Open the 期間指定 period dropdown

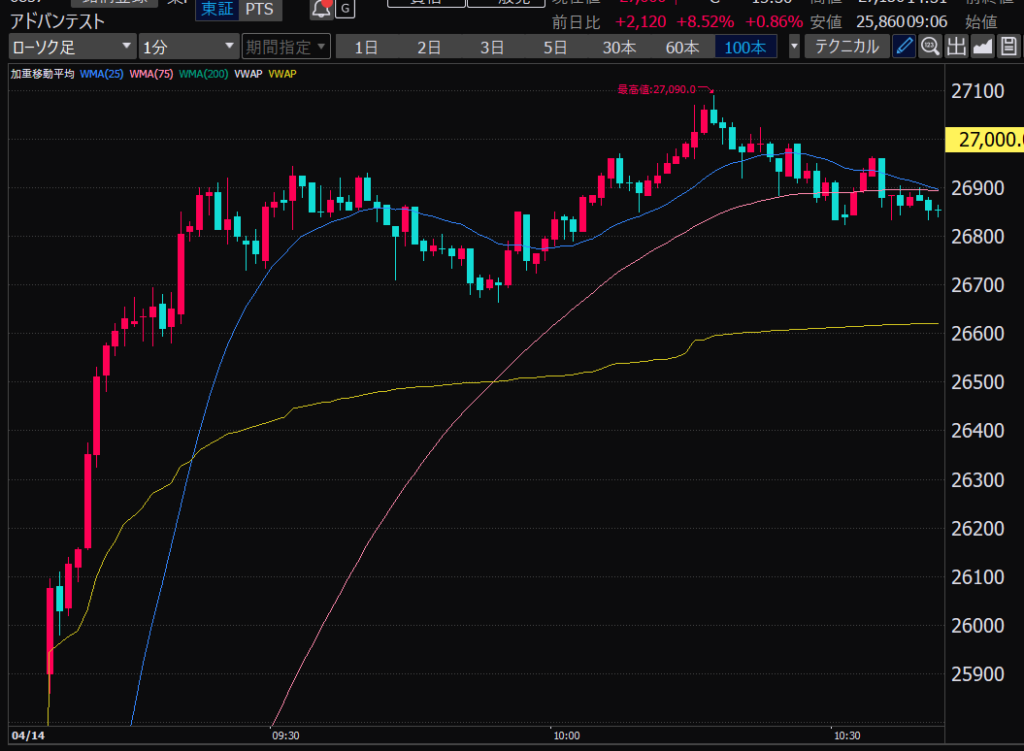click(286, 46)
